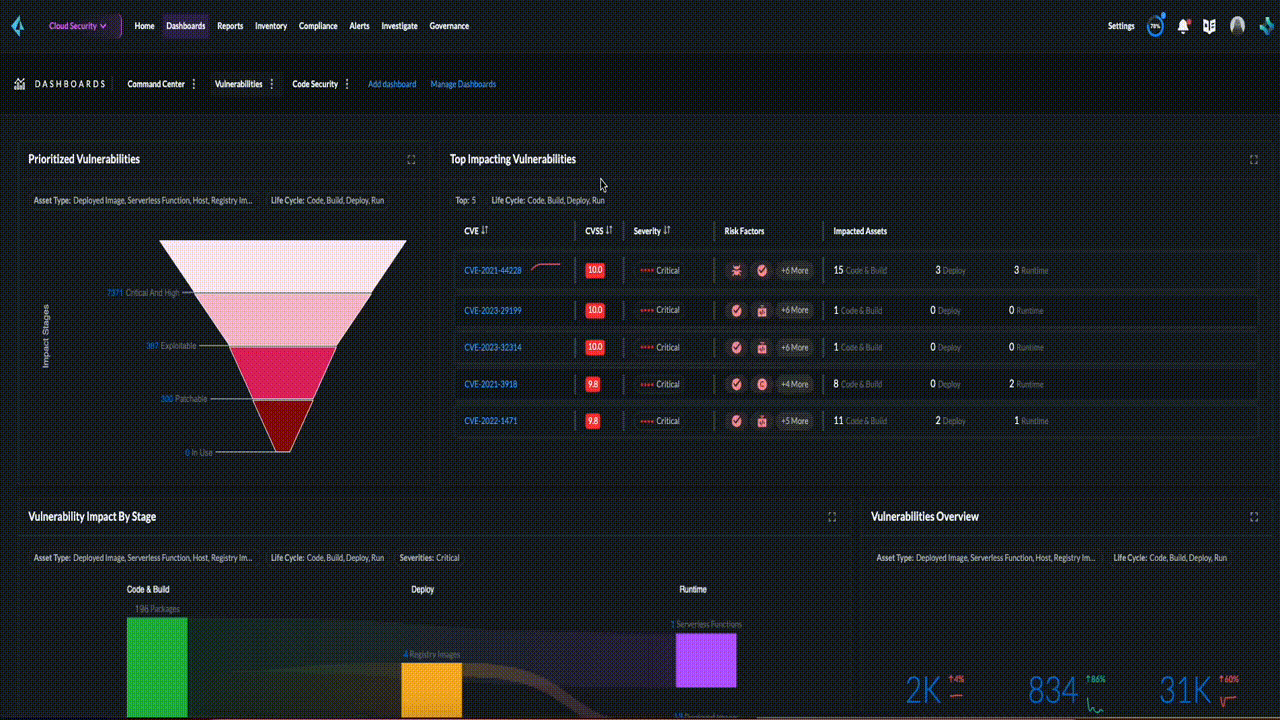Screen dimensions: 1280x720
Task: Click the purple Runtime Serverless Functions bar
Action: point(706,660)
